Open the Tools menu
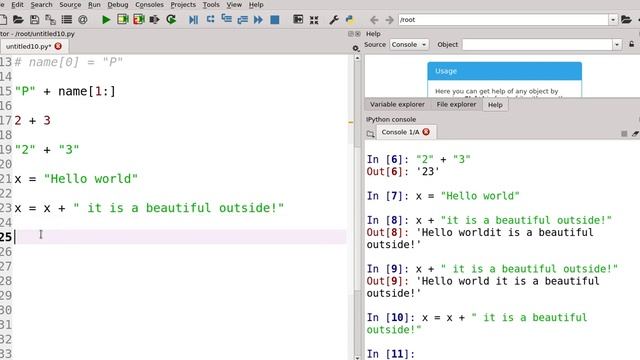640x360 pixels. click(211, 4)
